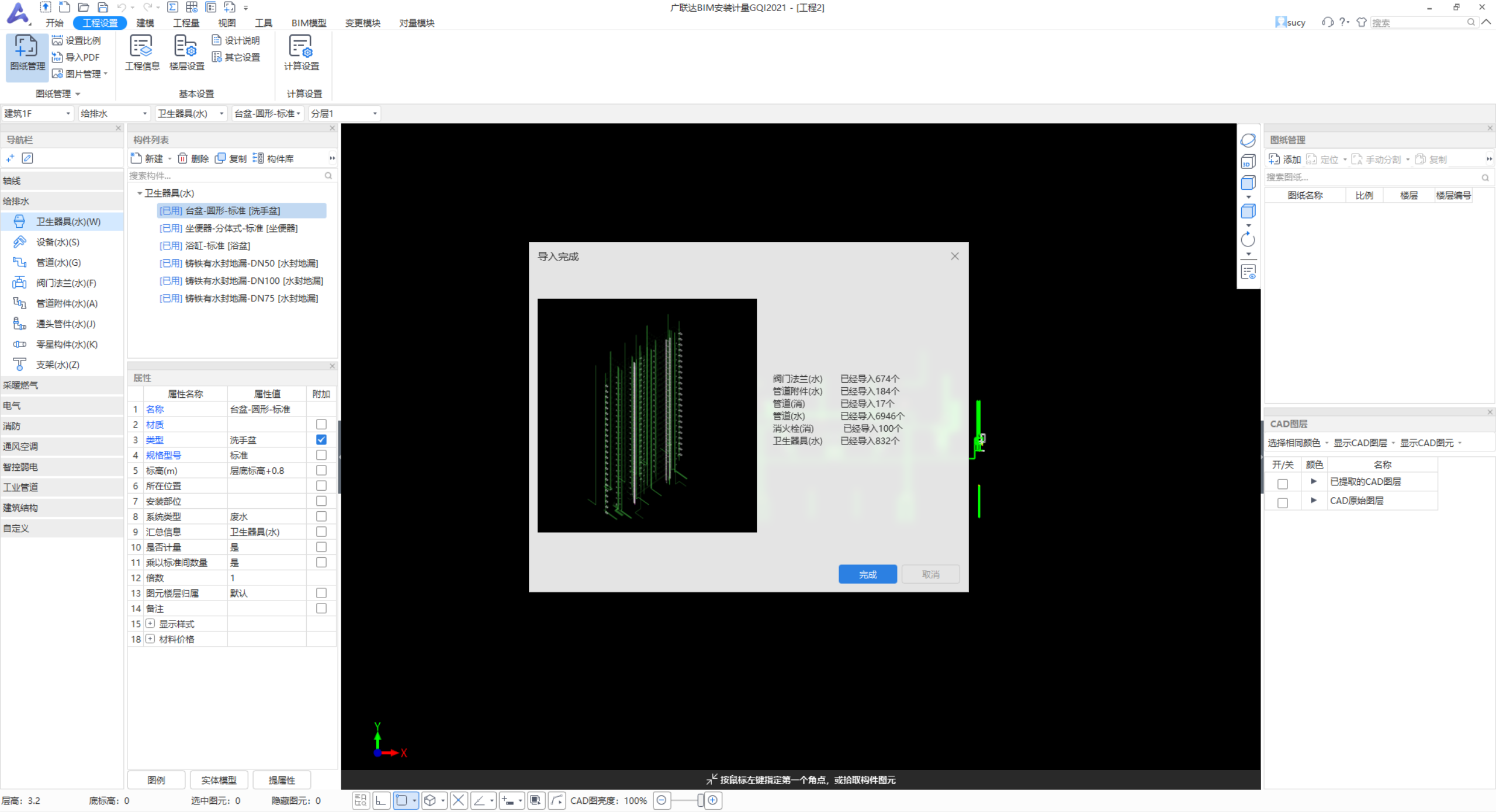Screen dimensions: 1496x812
Task: Click 取消 in import dialog
Action: click(x=930, y=574)
